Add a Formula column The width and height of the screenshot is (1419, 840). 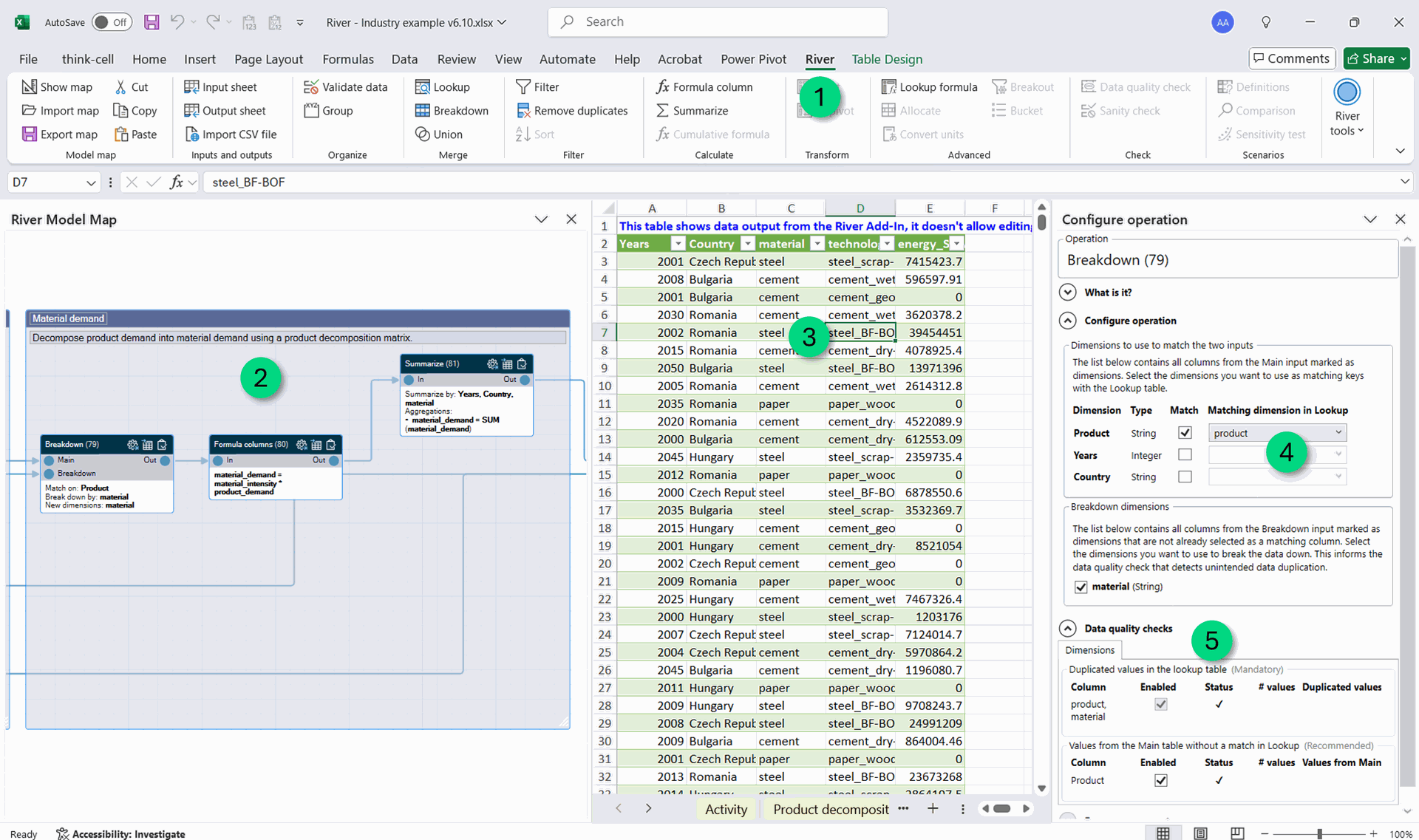coord(704,86)
